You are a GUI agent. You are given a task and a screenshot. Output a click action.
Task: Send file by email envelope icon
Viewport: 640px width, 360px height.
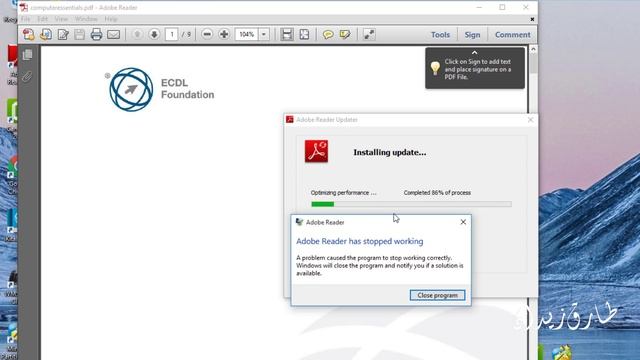click(113, 35)
